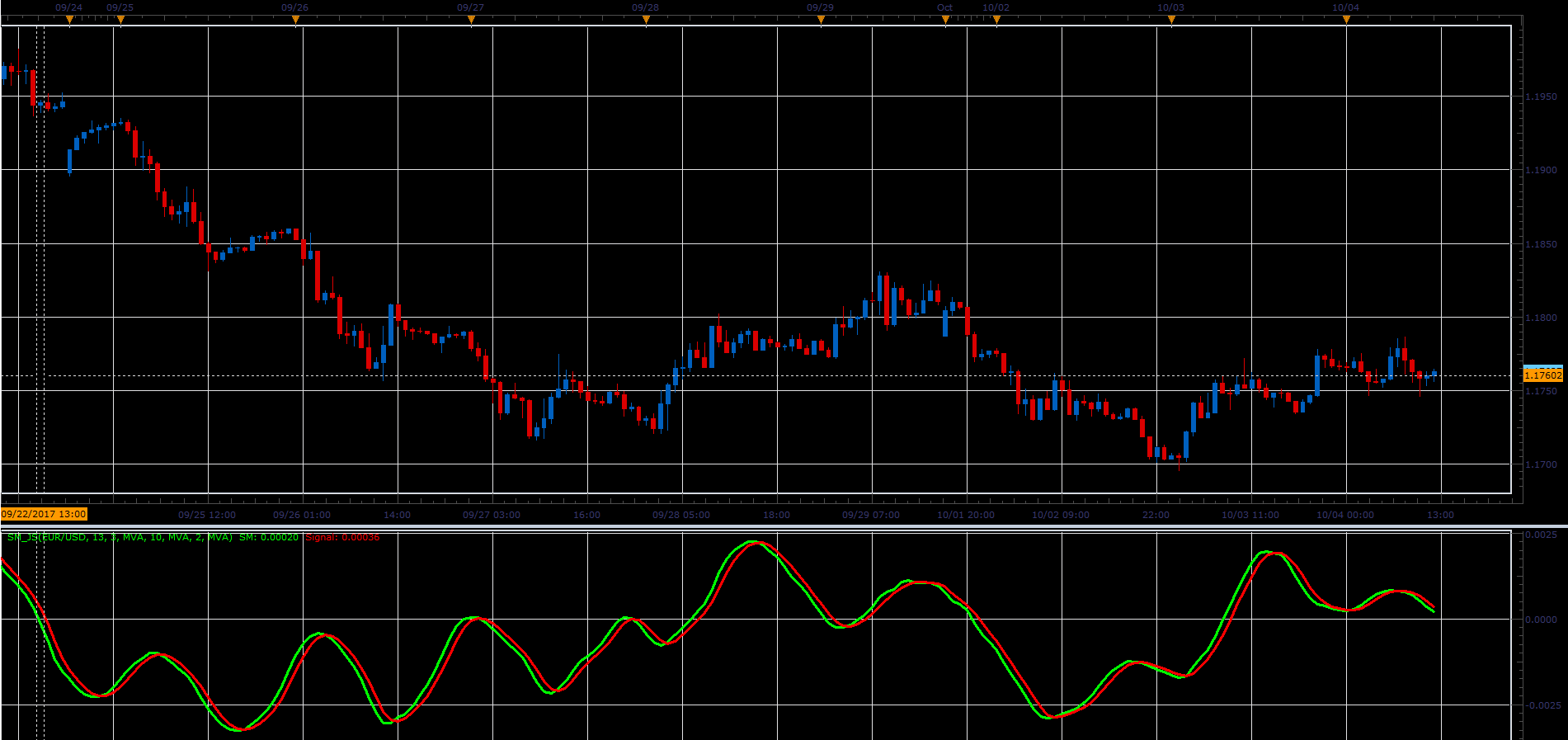Click the 1.1700 price axis label
This screenshot has height=740, width=1568.
tap(1541, 464)
